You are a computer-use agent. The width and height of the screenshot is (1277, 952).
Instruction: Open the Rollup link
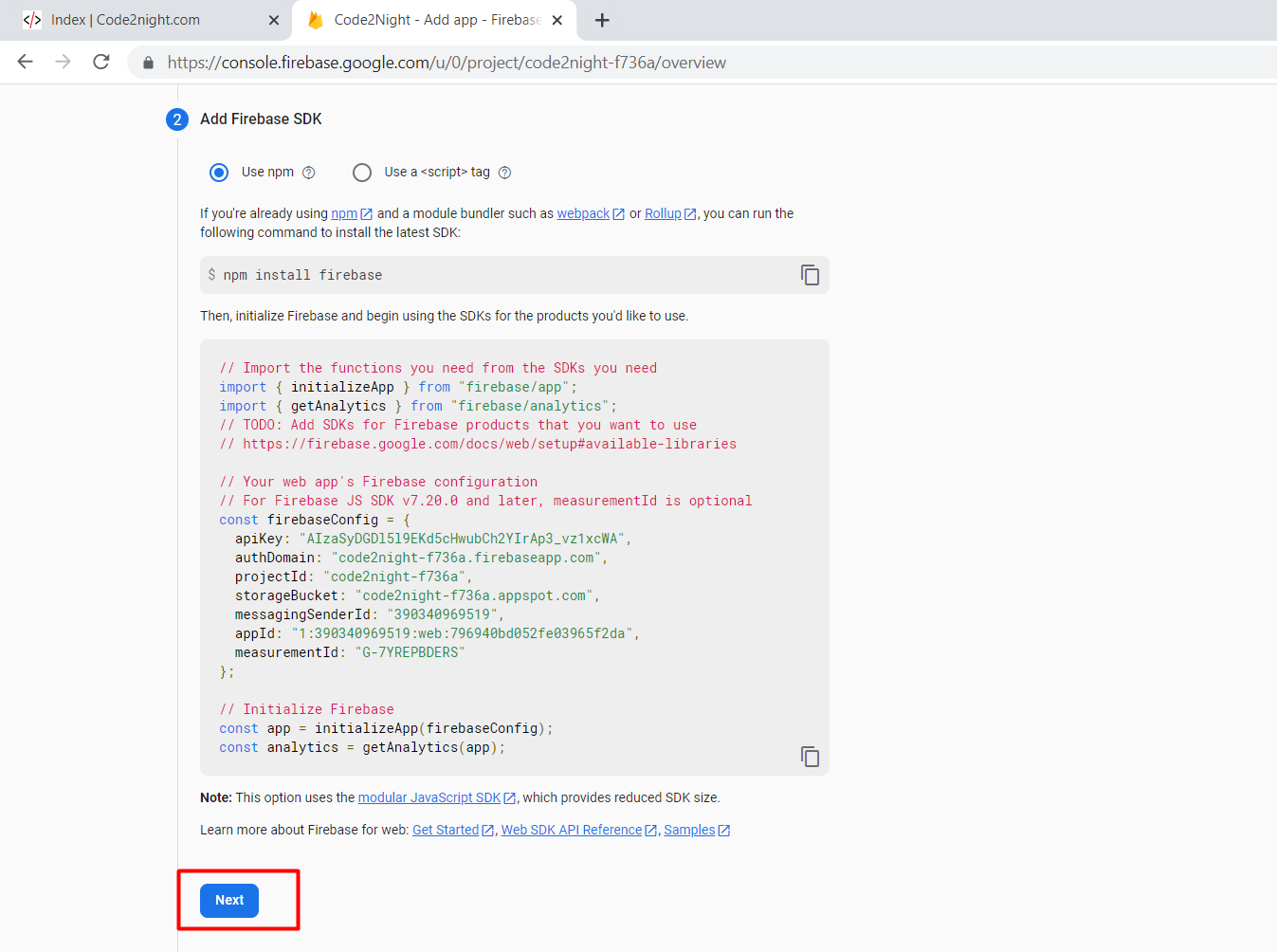pyautogui.click(x=663, y=213)
